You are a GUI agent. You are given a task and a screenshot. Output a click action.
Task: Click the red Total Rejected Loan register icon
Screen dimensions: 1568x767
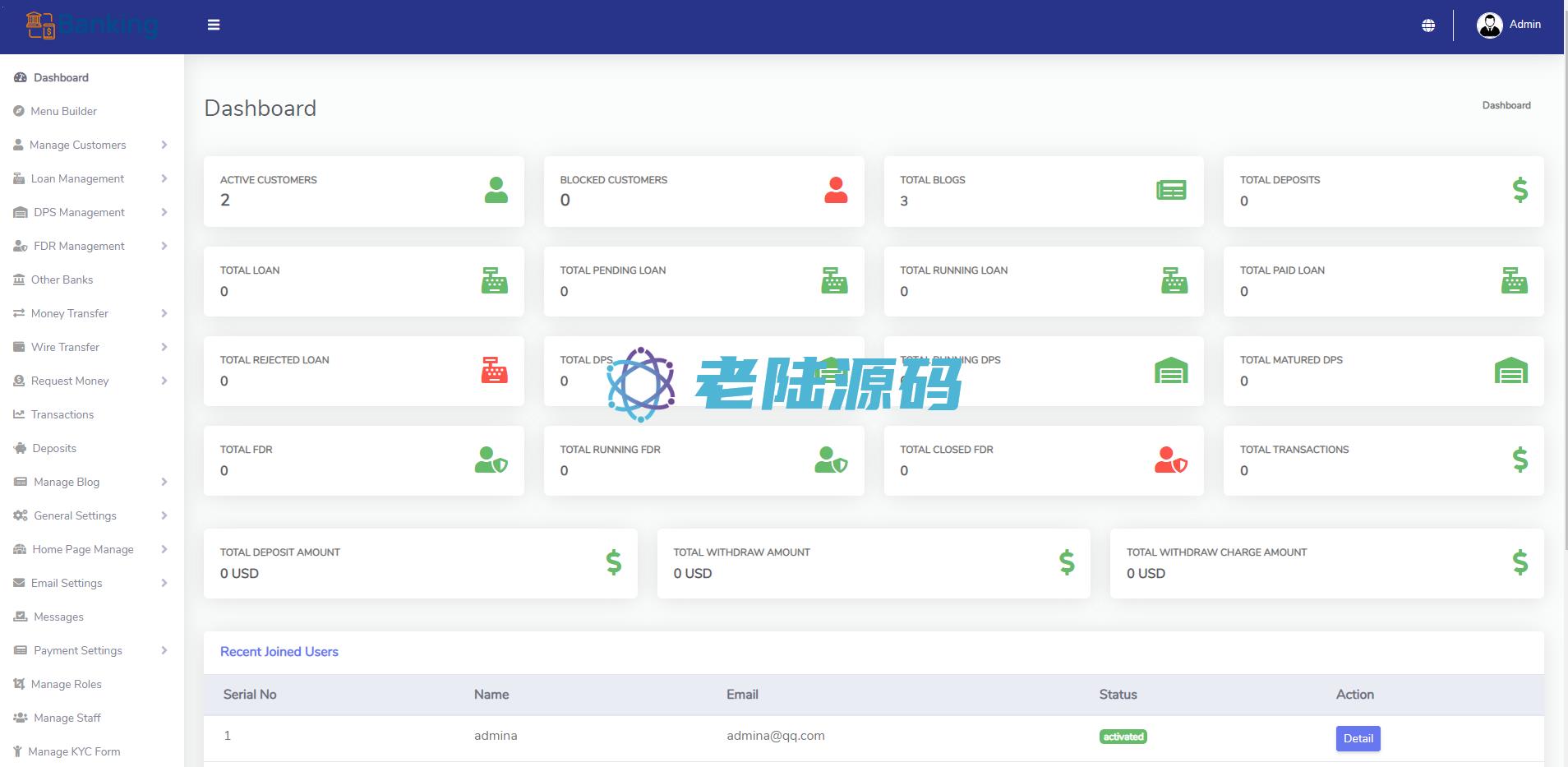pyautogui.click(x=494, y=371)
